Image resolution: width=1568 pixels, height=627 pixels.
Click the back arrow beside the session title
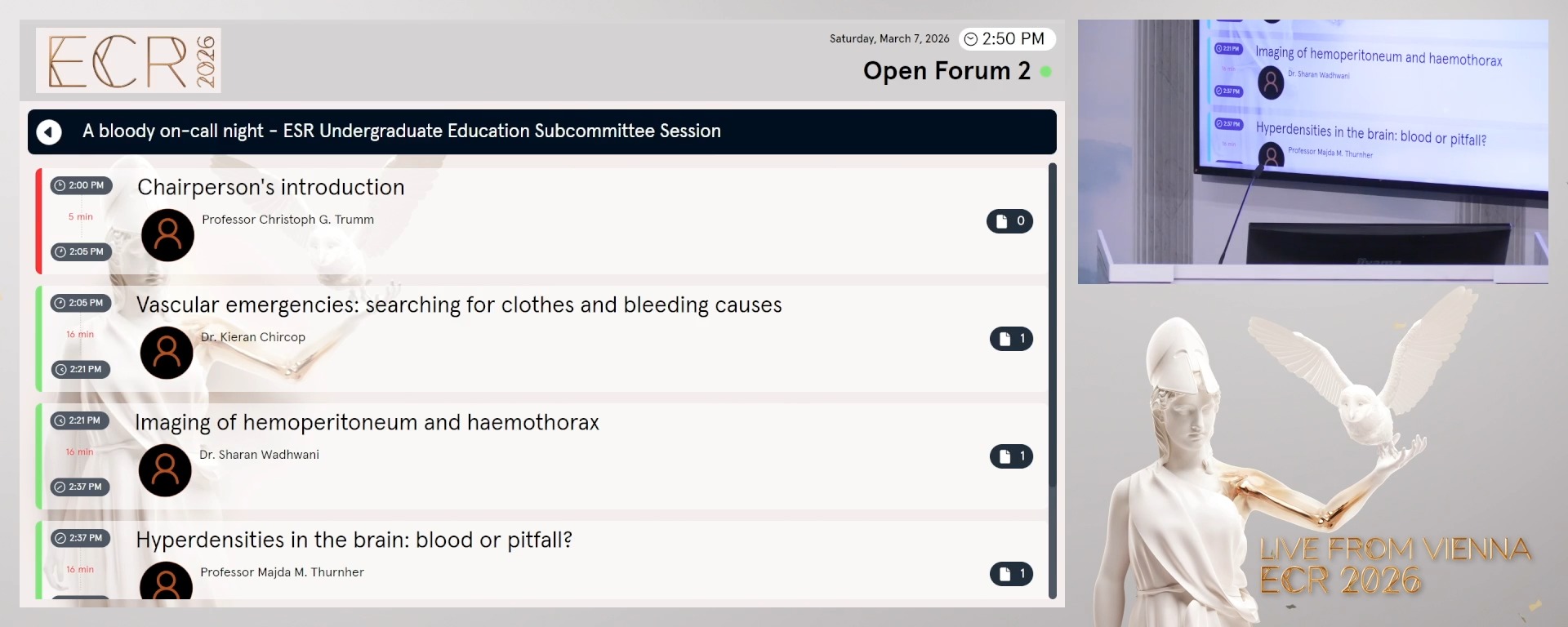49,131
